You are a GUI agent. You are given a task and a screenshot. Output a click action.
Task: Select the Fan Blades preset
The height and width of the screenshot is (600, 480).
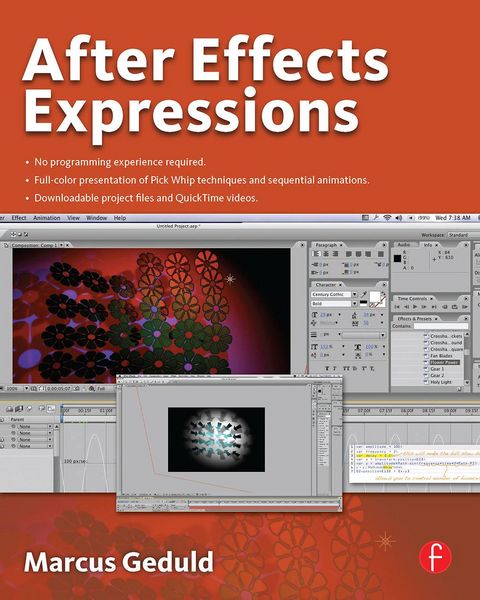pos(441,356)
